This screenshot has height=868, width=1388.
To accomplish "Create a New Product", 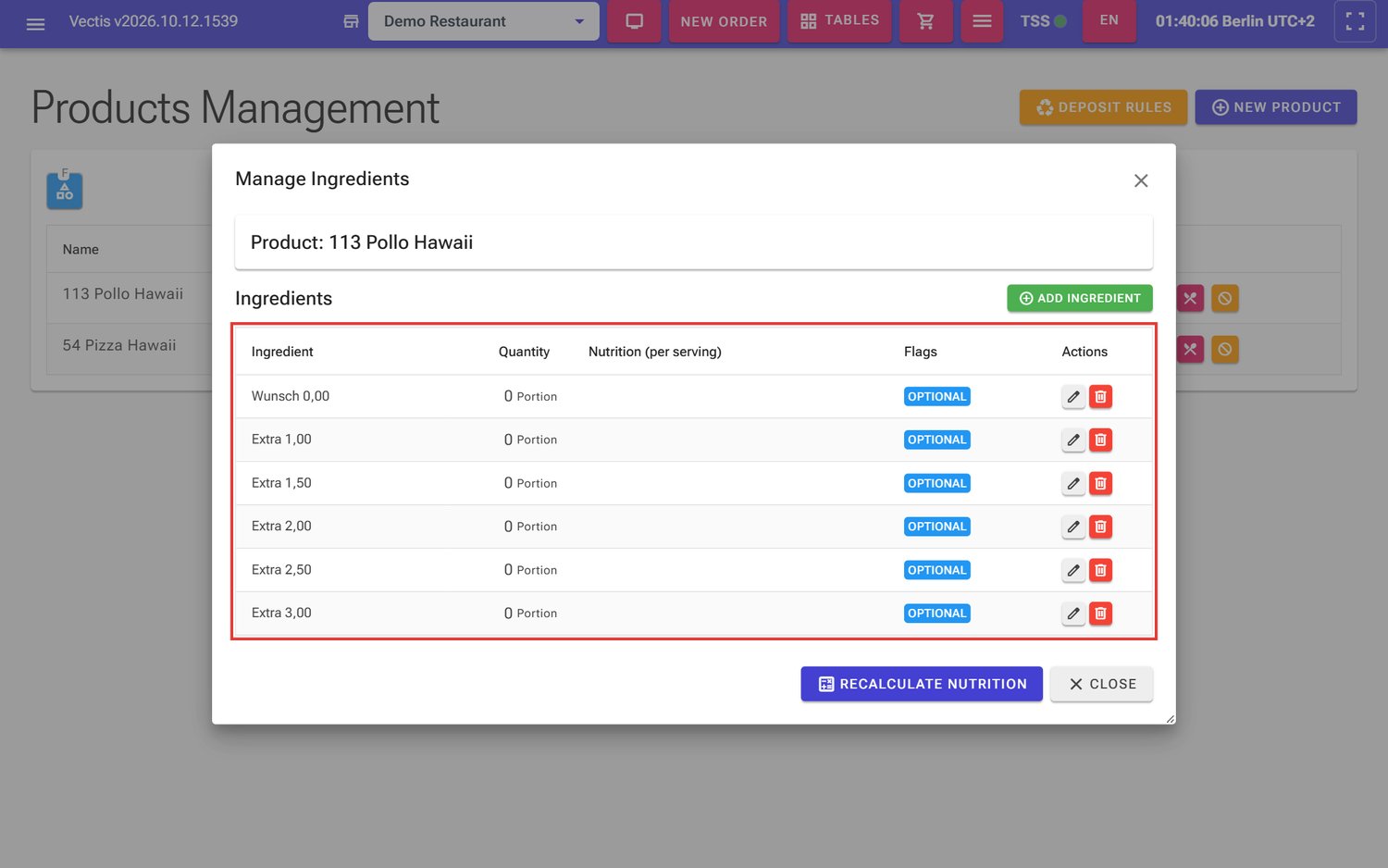I will click(x=1276, y=107).
